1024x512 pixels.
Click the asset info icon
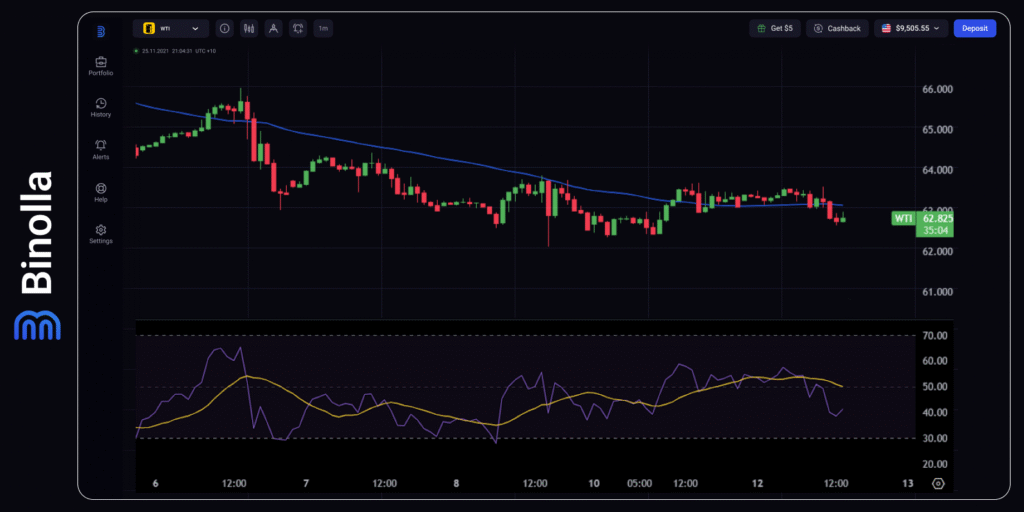point(224,29)
